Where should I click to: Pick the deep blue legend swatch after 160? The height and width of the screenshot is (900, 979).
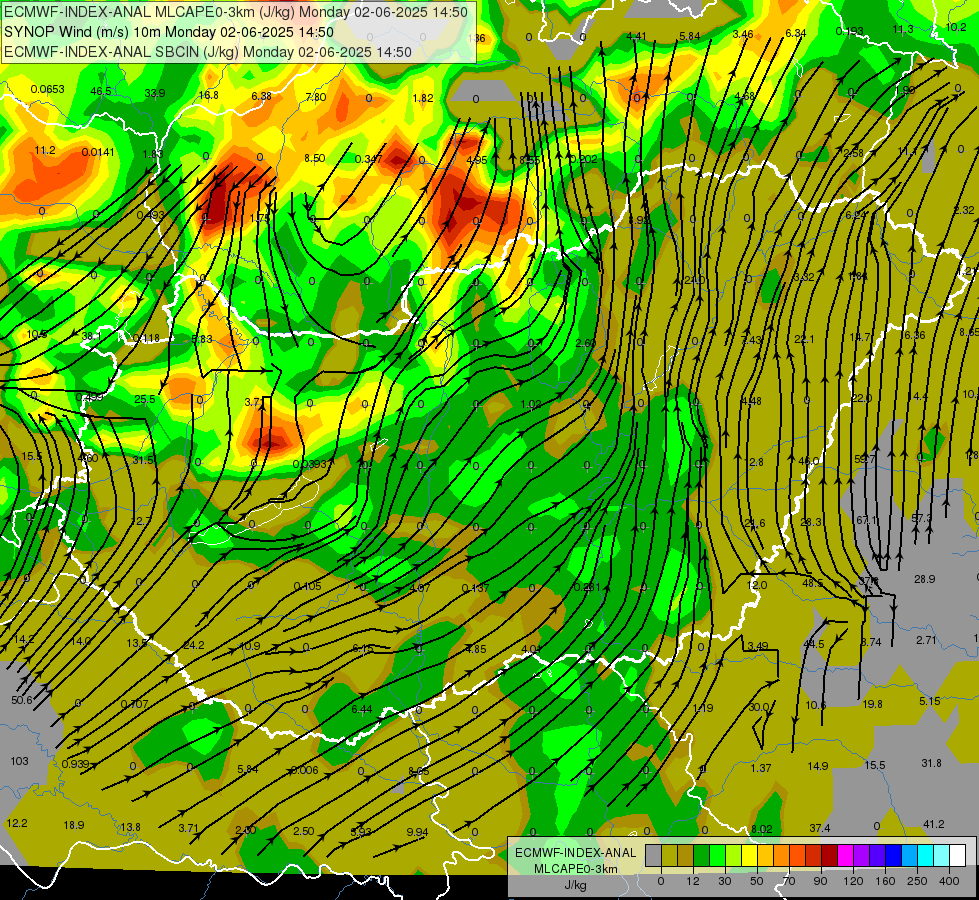[x=893, y=855]
